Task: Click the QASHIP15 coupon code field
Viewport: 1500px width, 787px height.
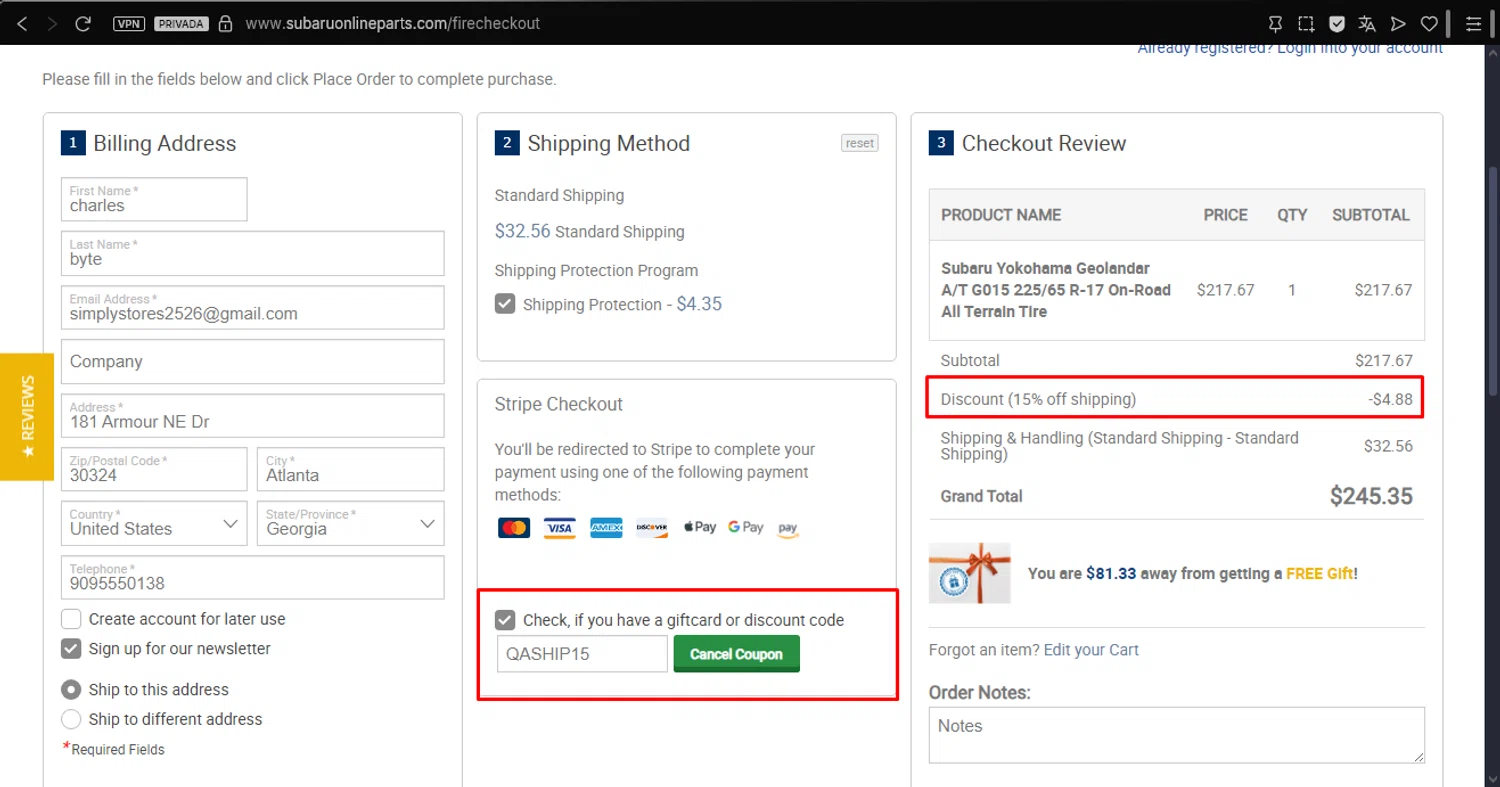Action: 582,654
